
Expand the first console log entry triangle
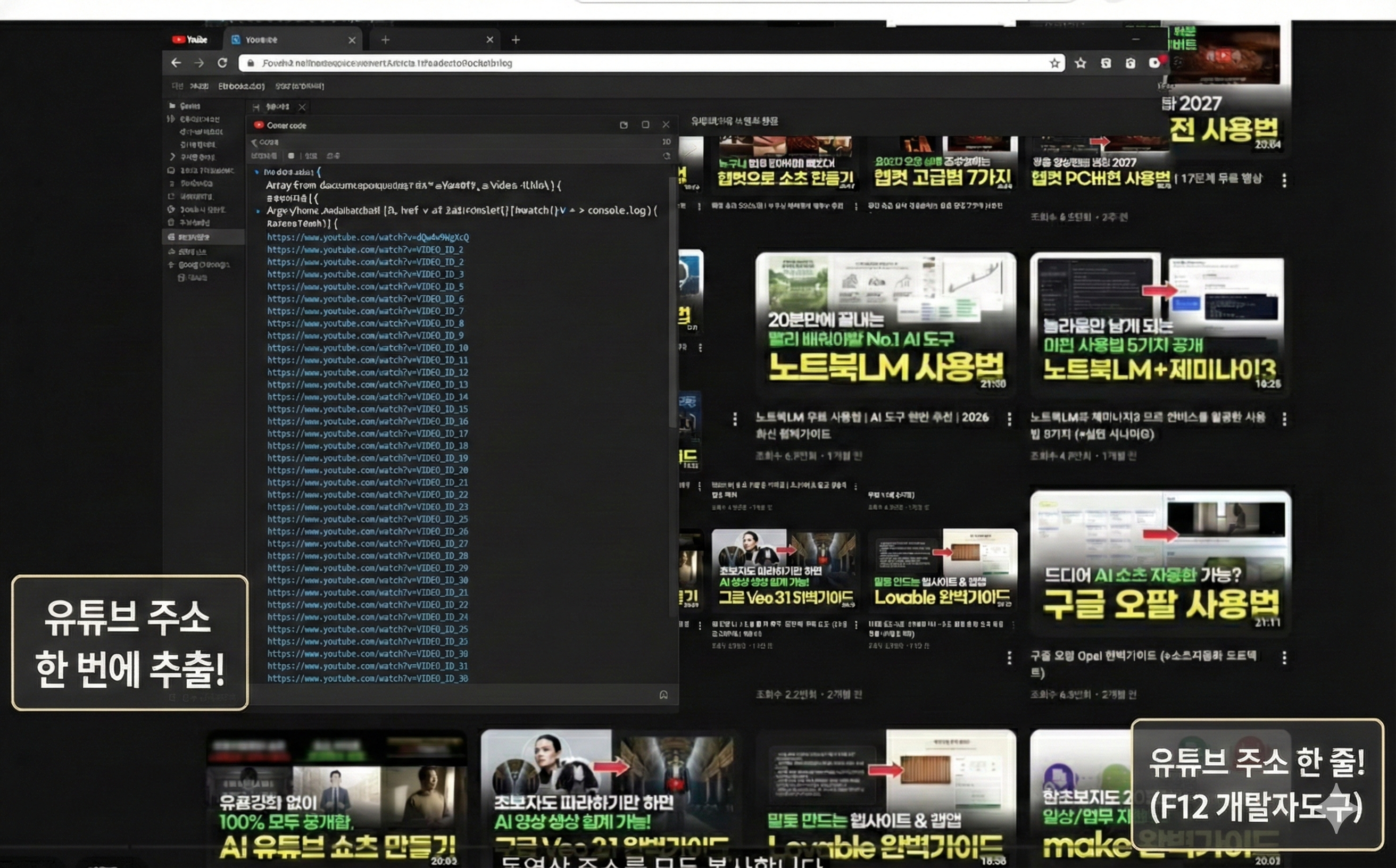coord(256,172)
